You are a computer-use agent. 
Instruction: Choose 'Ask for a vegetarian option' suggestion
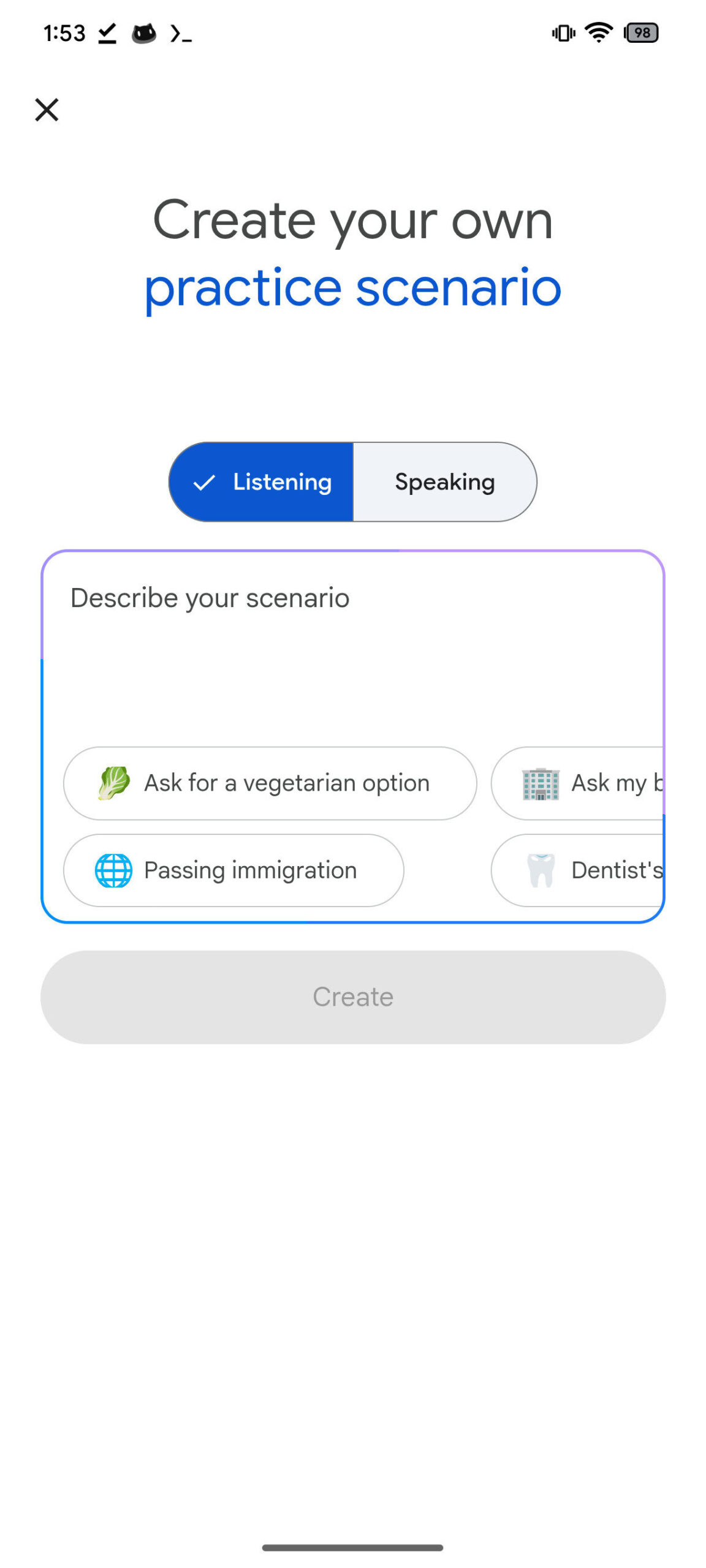(270, 783)
